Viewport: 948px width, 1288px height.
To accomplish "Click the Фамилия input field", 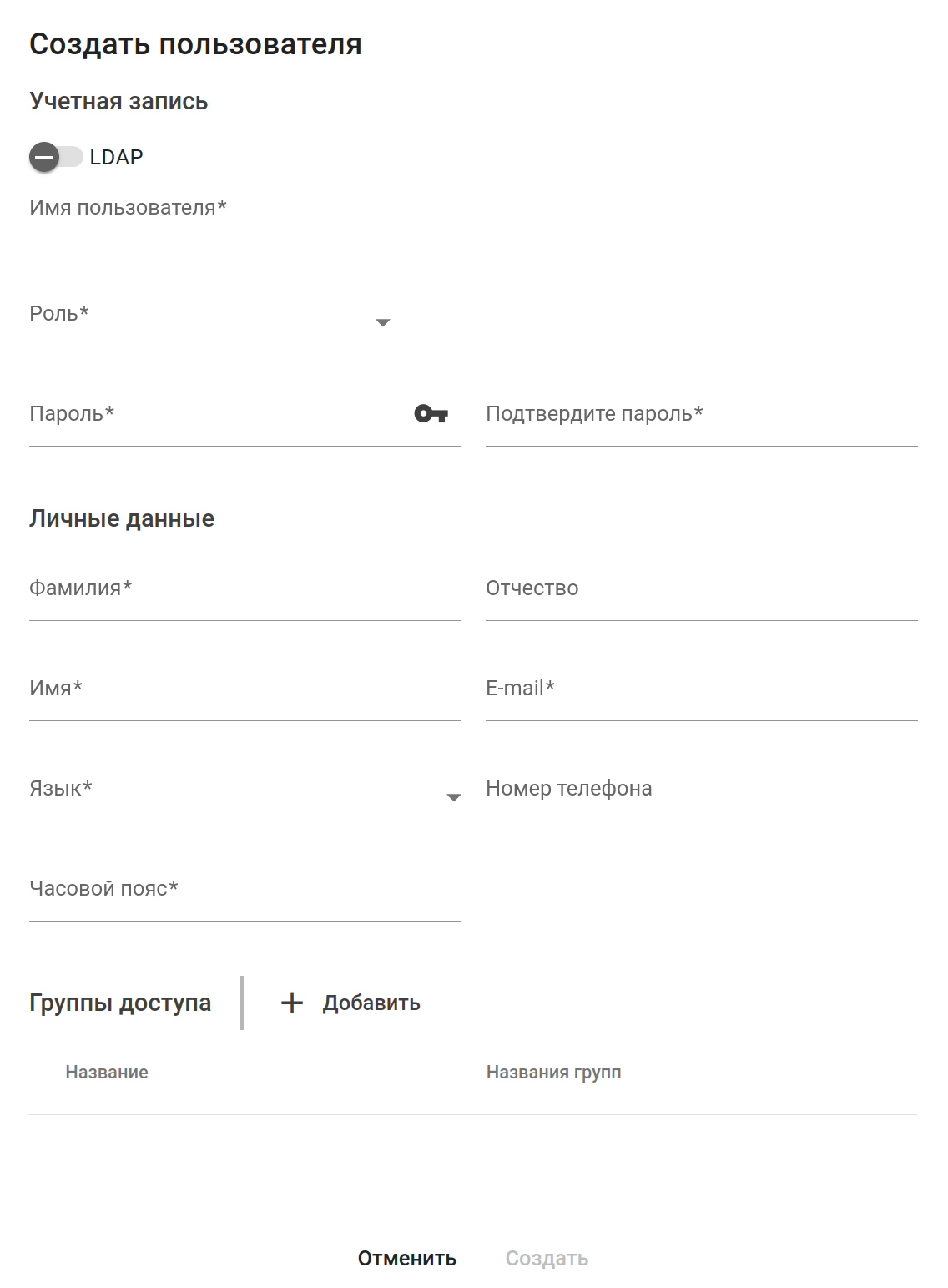I will point(245,596).
